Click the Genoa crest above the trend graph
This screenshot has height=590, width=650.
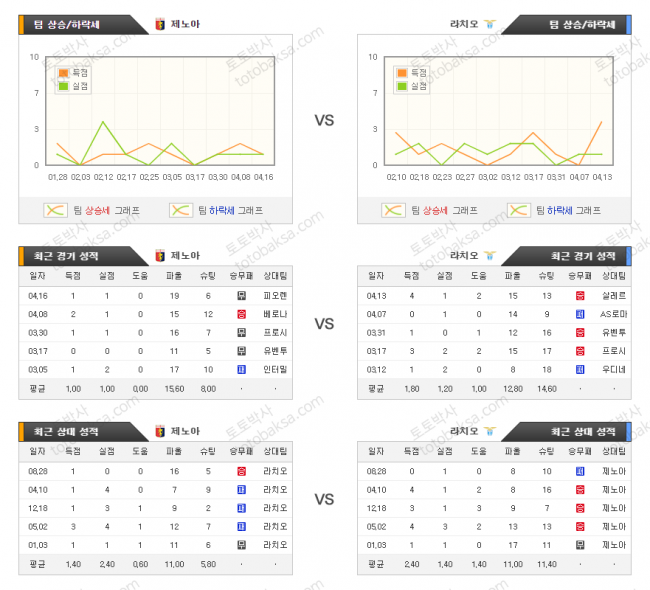coord(159,24)
